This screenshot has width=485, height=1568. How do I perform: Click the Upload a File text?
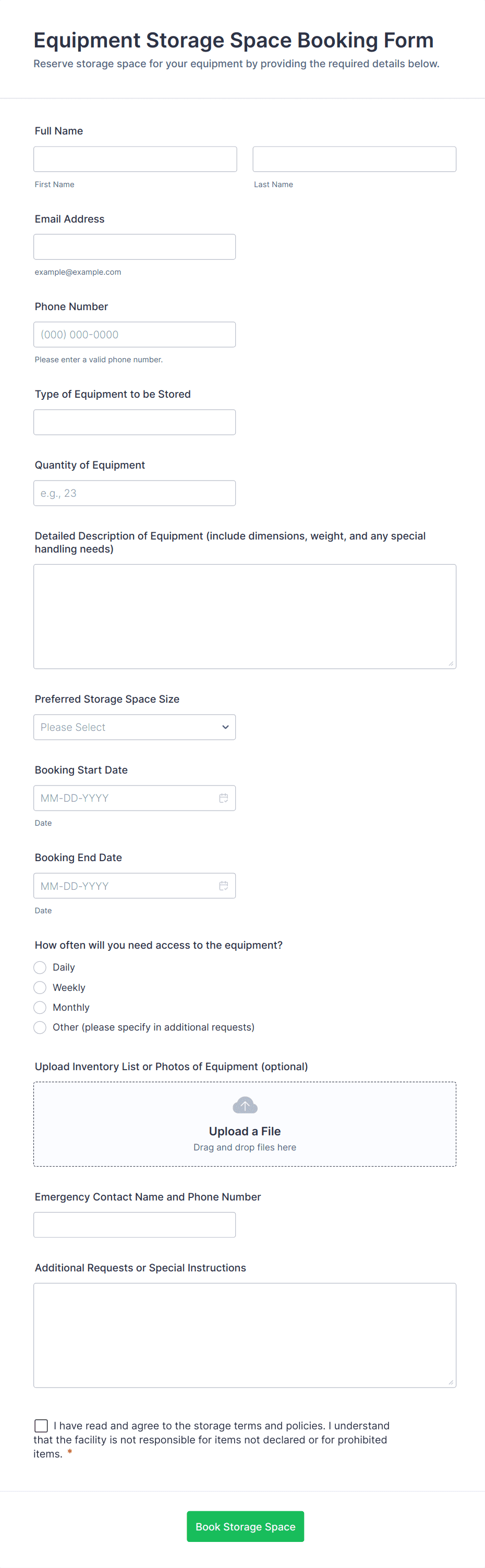coord(245,1131)
